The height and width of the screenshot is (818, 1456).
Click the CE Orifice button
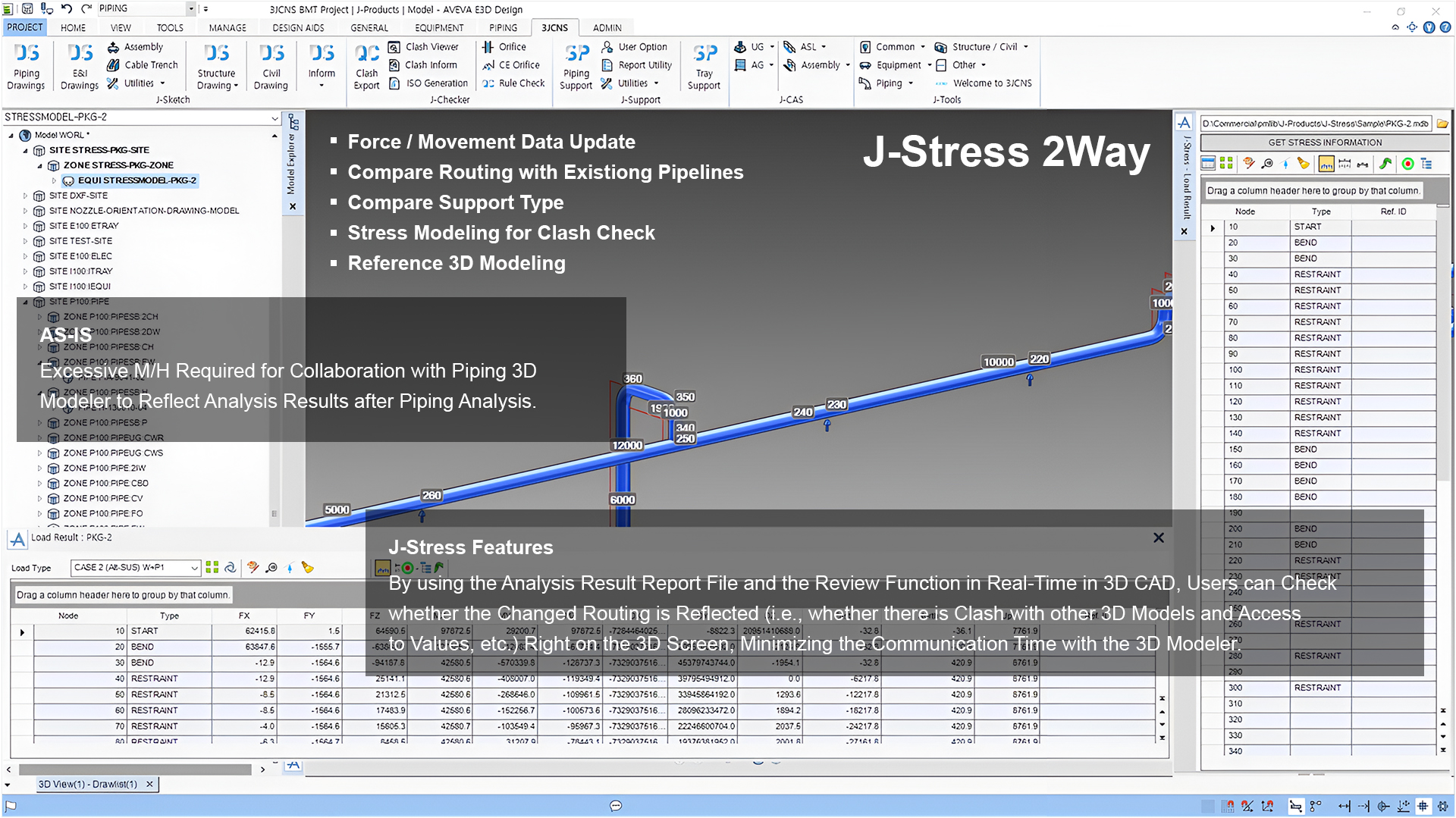(511, 65)
